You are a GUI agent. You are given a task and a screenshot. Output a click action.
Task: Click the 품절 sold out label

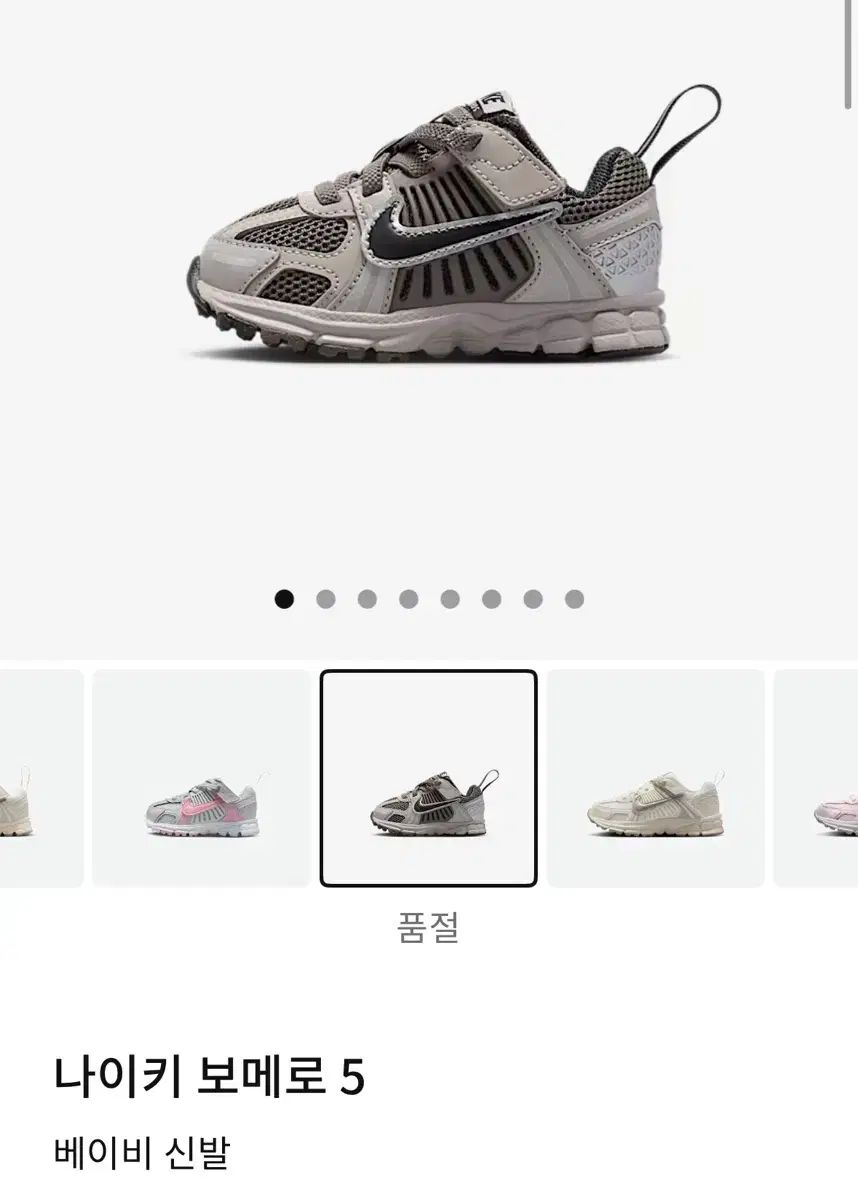pos(428,927)
